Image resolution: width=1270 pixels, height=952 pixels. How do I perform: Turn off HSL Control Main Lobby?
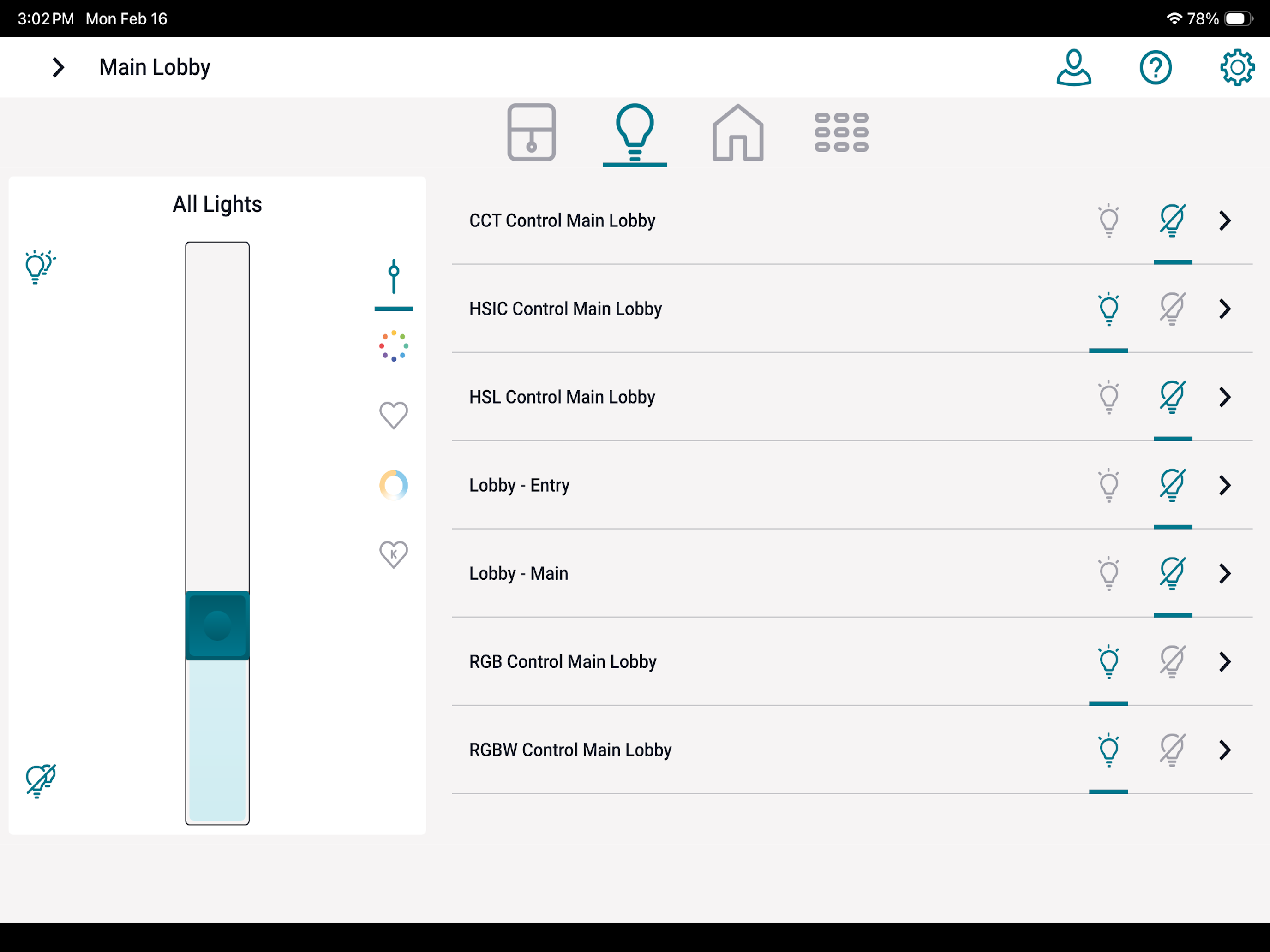(x=1172, y=397)
